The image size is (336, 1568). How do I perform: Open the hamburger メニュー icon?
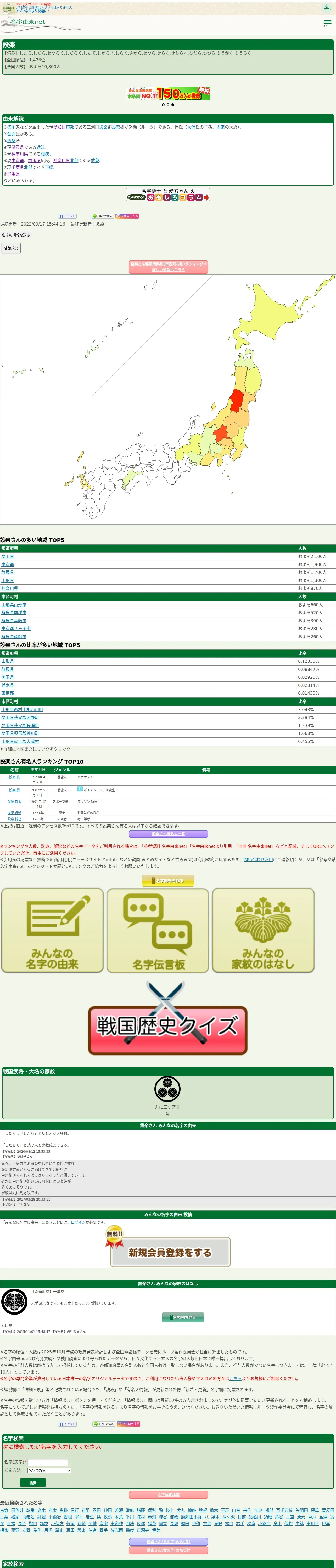click(x=327, y=23)
